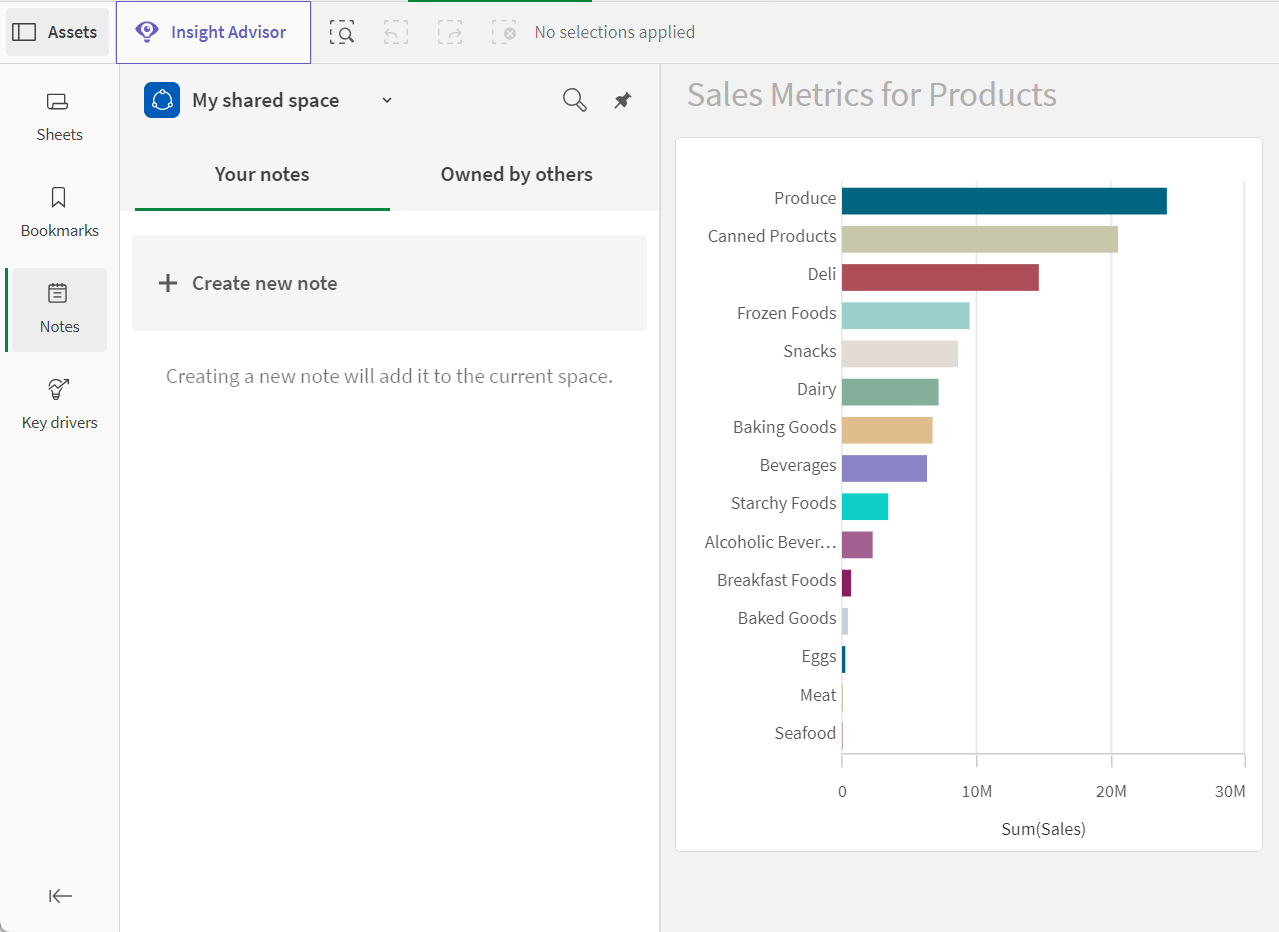Click the Alcoholic Beverages bar
This screenshot has width=1279, height=932.
(x=857, y=545)
